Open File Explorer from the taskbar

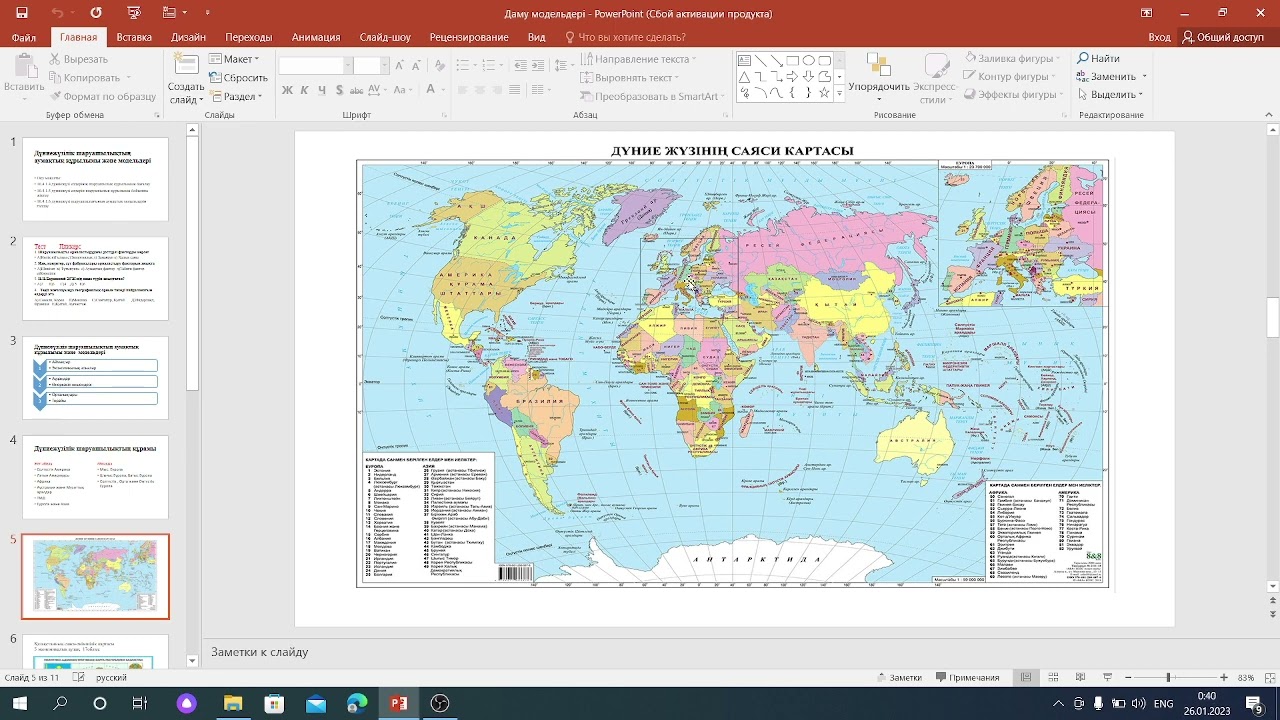coord(232,704)
